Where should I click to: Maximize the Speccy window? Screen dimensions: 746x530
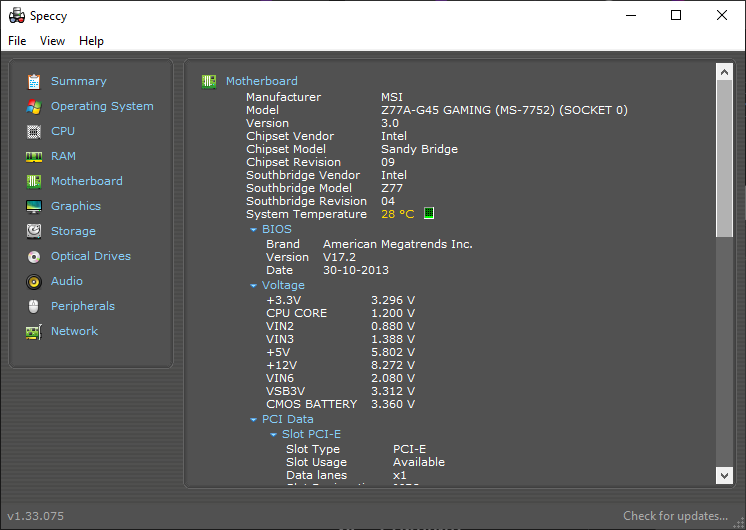(676, 16)
